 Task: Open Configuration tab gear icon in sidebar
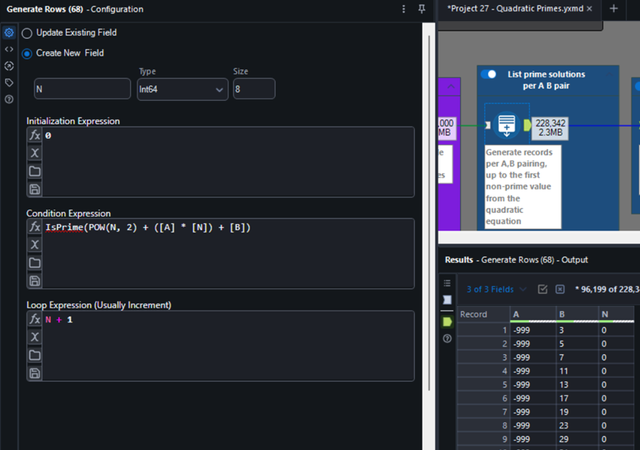pos(9,32)
